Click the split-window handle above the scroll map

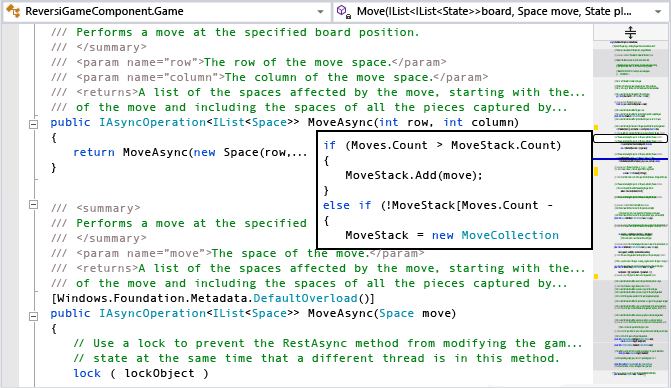pos(630,33)
